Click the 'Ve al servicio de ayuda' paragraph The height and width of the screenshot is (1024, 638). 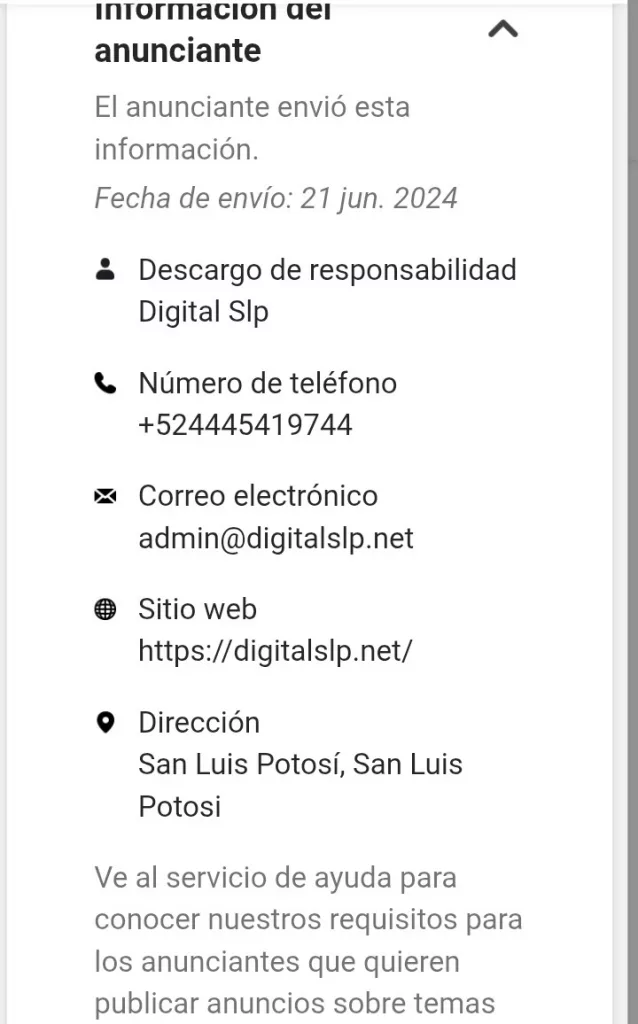308,940
